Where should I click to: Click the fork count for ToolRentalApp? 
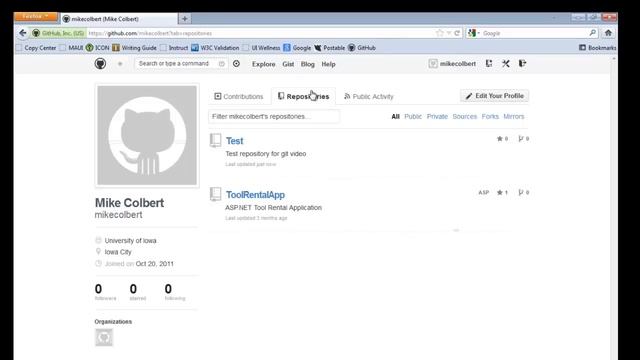click(x=524, y=193)
